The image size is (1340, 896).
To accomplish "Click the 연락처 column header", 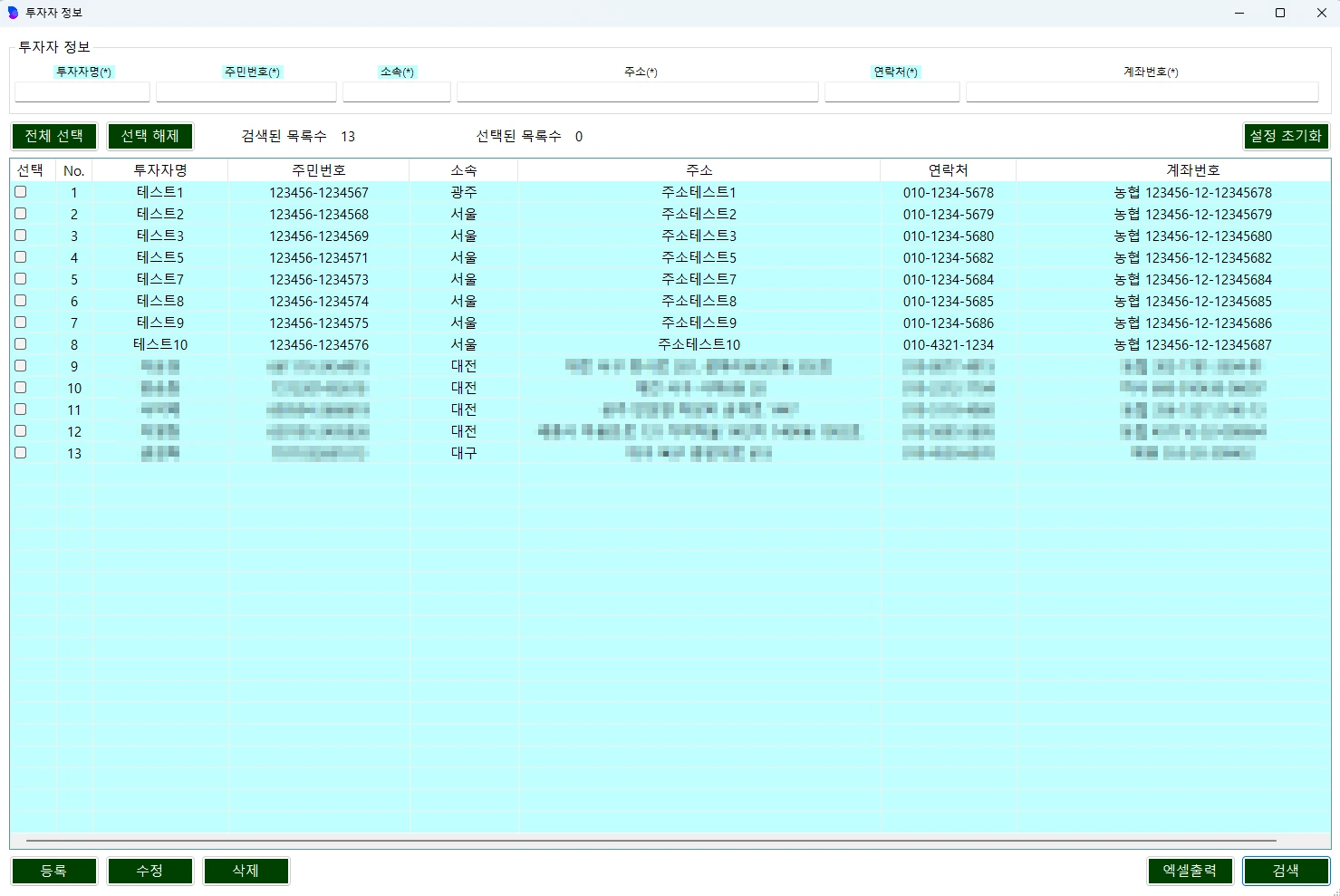I will click(x=949, y=170).
